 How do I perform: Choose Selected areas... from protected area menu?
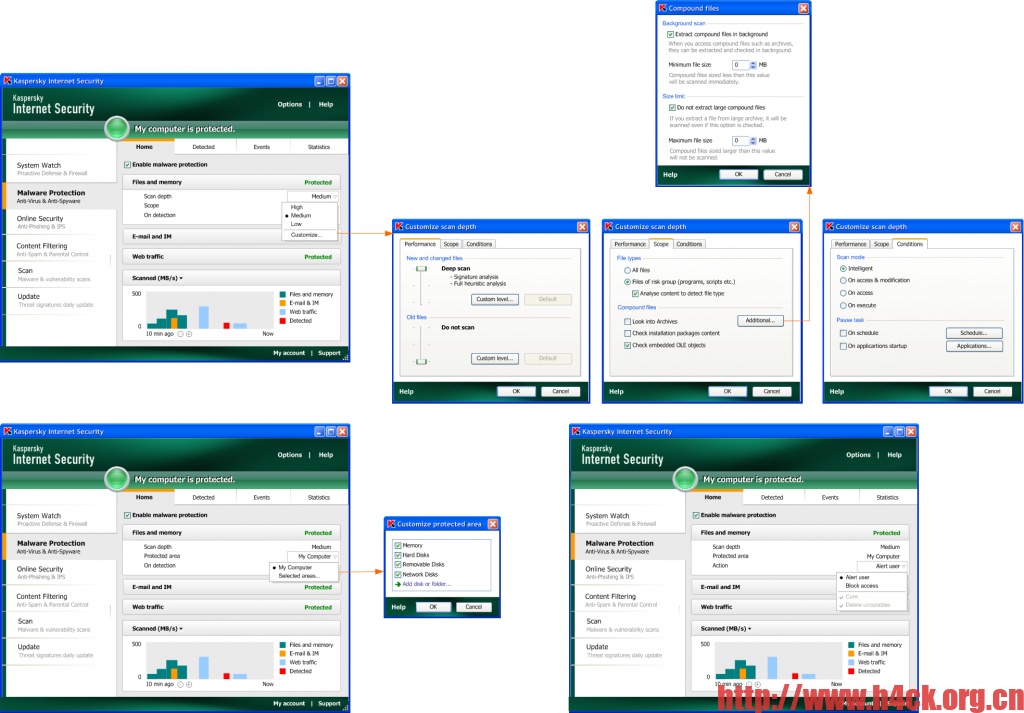pyautogui.click(x=299, y=576)
